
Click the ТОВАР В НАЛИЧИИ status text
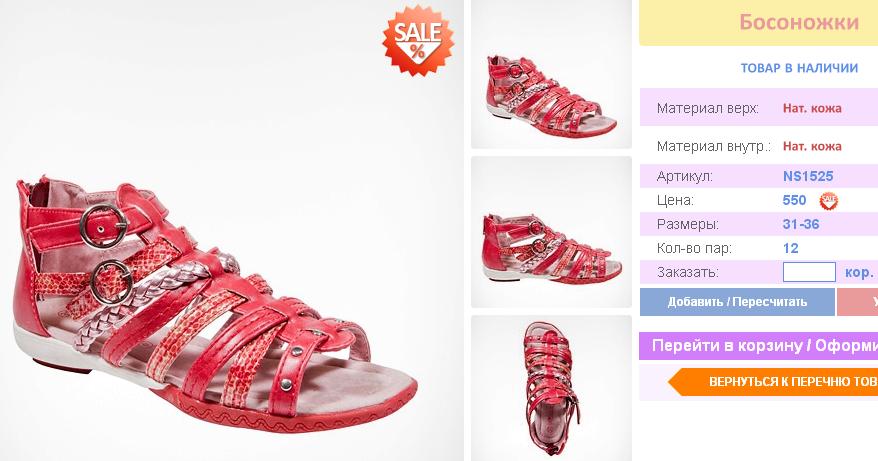pyautogui.click(x=799, y=68)
